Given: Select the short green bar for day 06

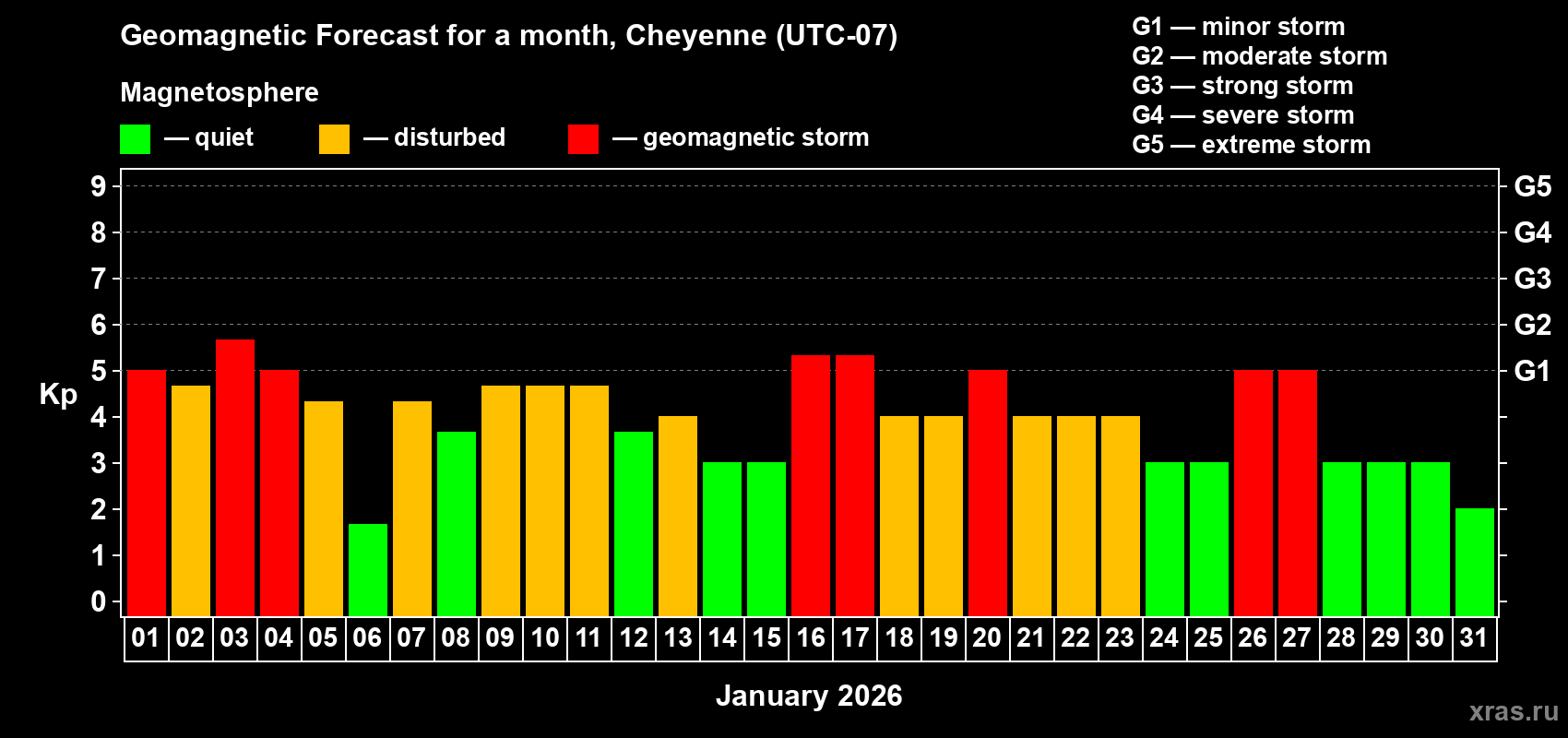Looking at the screenshot, I should coord(368,570).
